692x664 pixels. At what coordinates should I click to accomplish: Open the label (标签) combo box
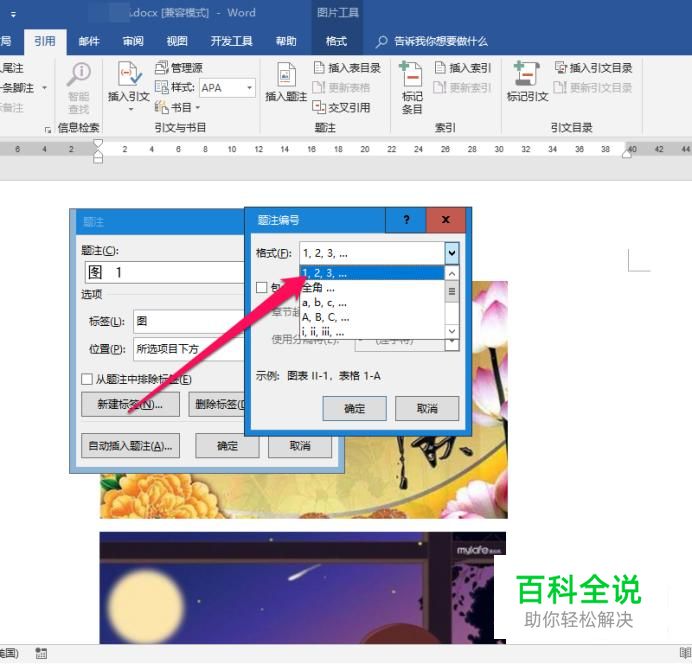pyautogui.click(x=189, y=321)
